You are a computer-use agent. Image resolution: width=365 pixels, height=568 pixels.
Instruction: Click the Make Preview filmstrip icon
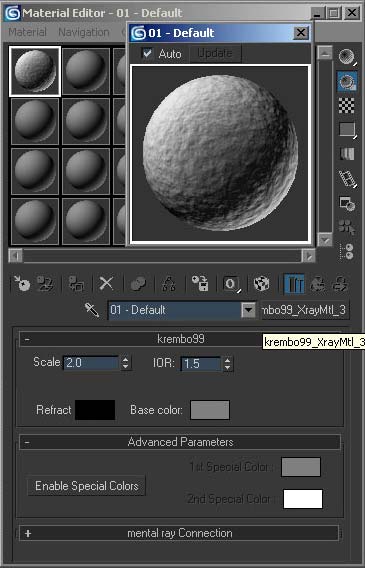coord(347,178)
